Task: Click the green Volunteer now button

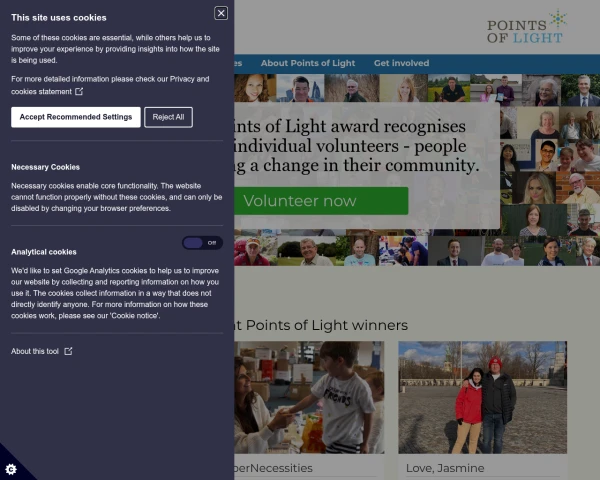Action: 321,201
